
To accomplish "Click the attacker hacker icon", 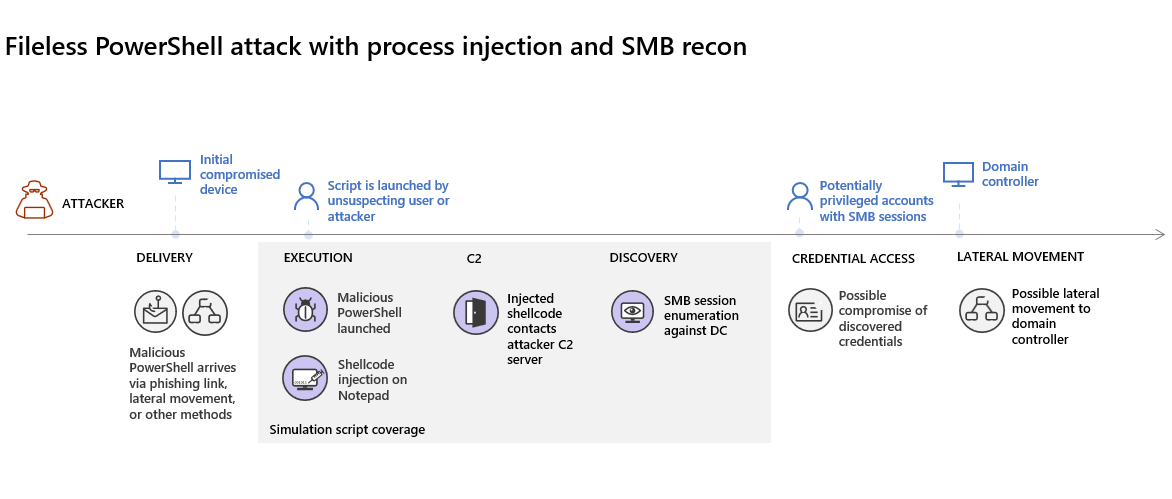I will [x=34, y=199].
